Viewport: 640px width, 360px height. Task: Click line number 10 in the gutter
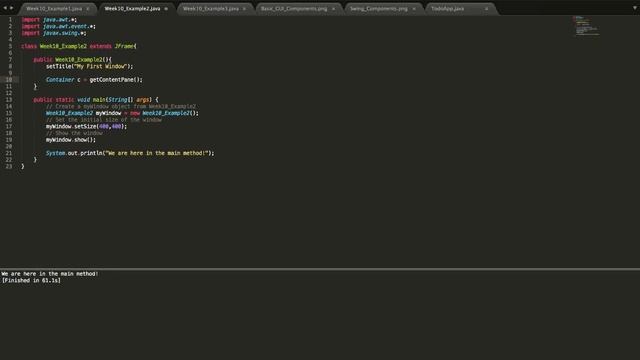tap(9, 80)
